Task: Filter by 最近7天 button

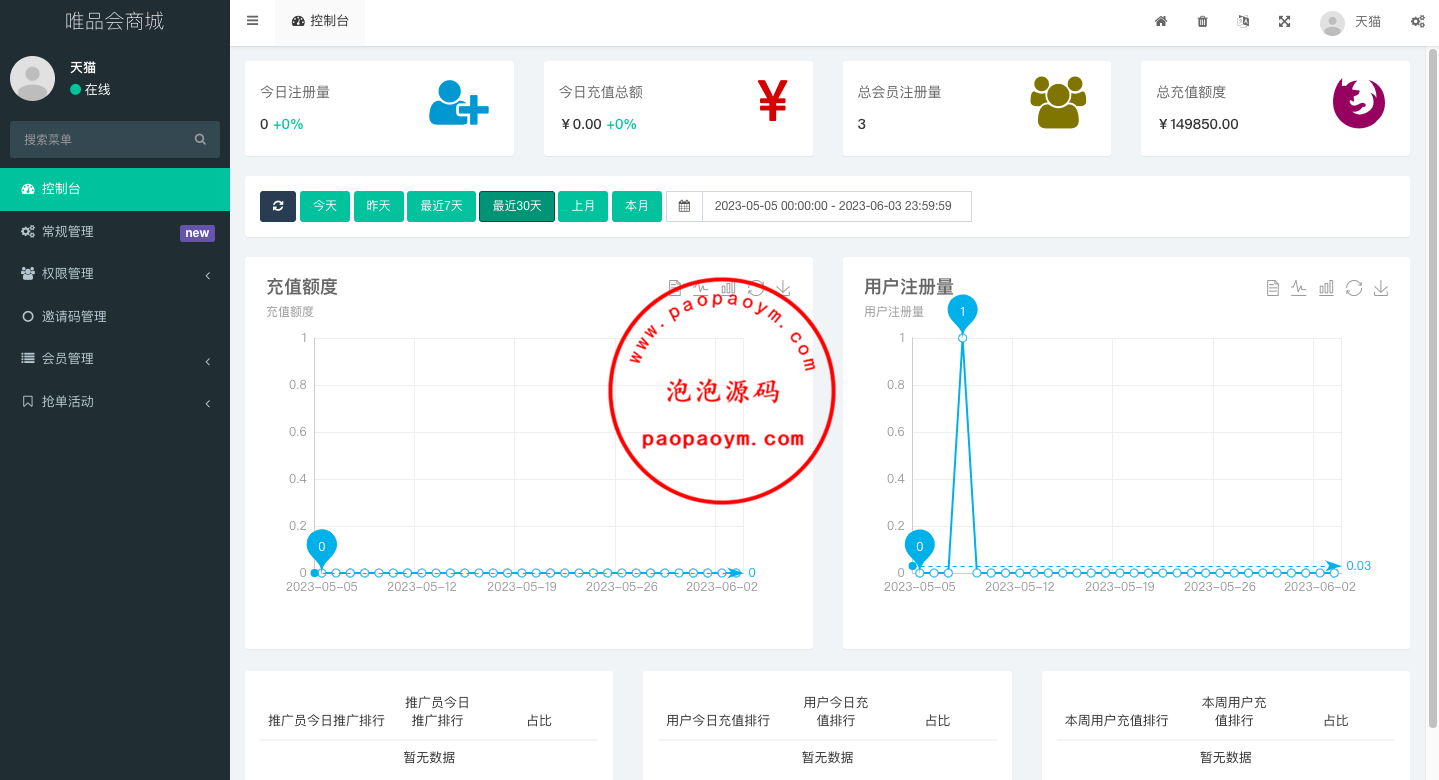Action: click(x=441, y=206)
